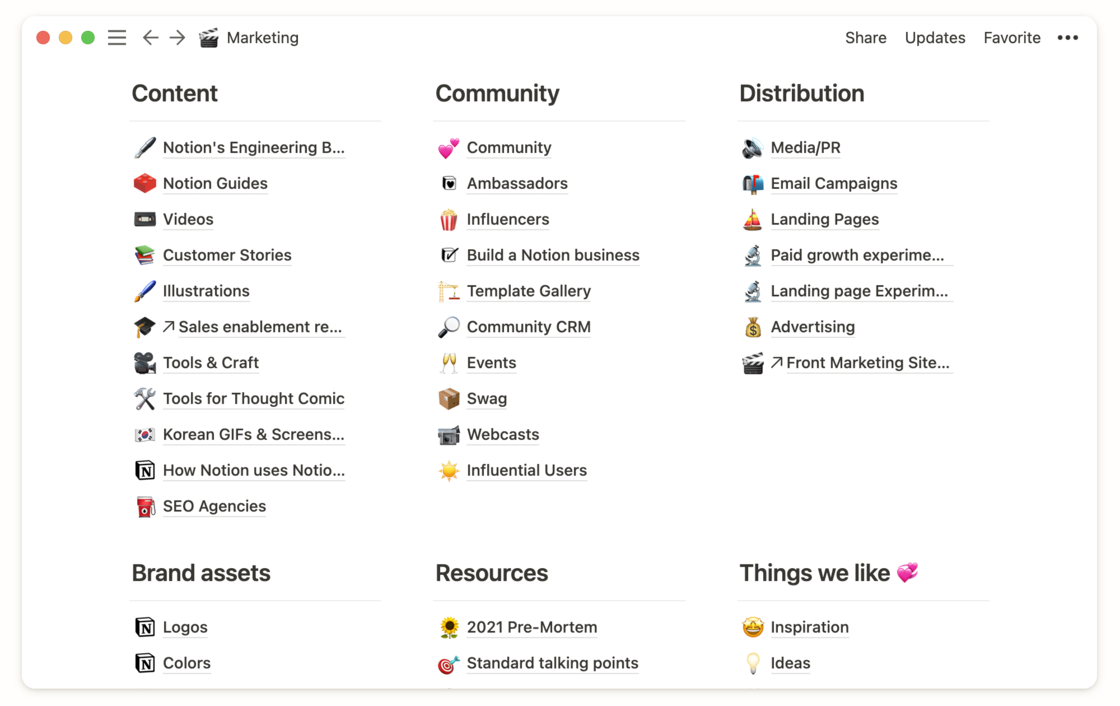The height and width of the screenshot is (706, 1120).
Task: Open Build a Notion business page
Action: [553, 255]
